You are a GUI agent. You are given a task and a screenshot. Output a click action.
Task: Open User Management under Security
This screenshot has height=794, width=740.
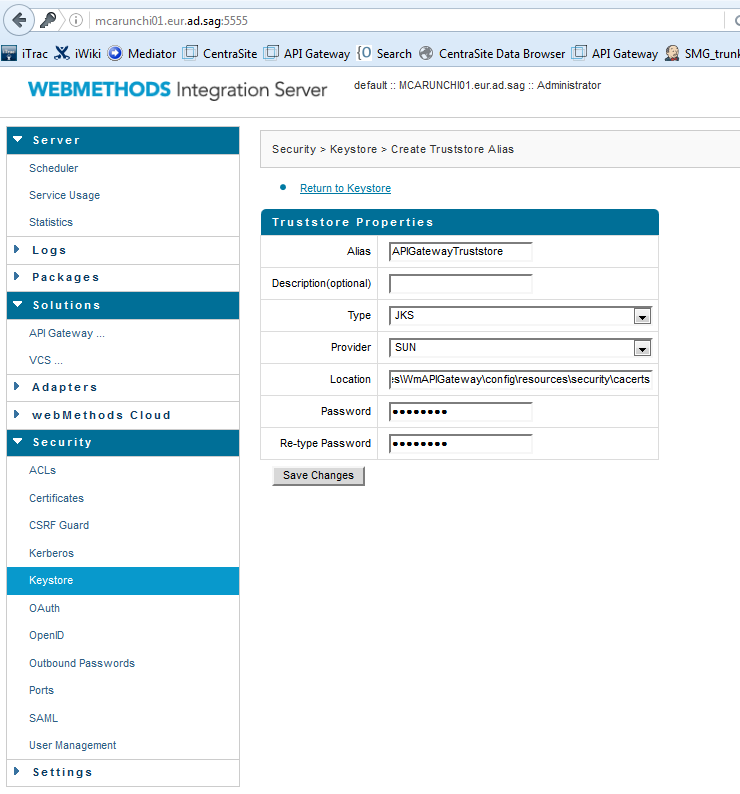click(72, 745)
